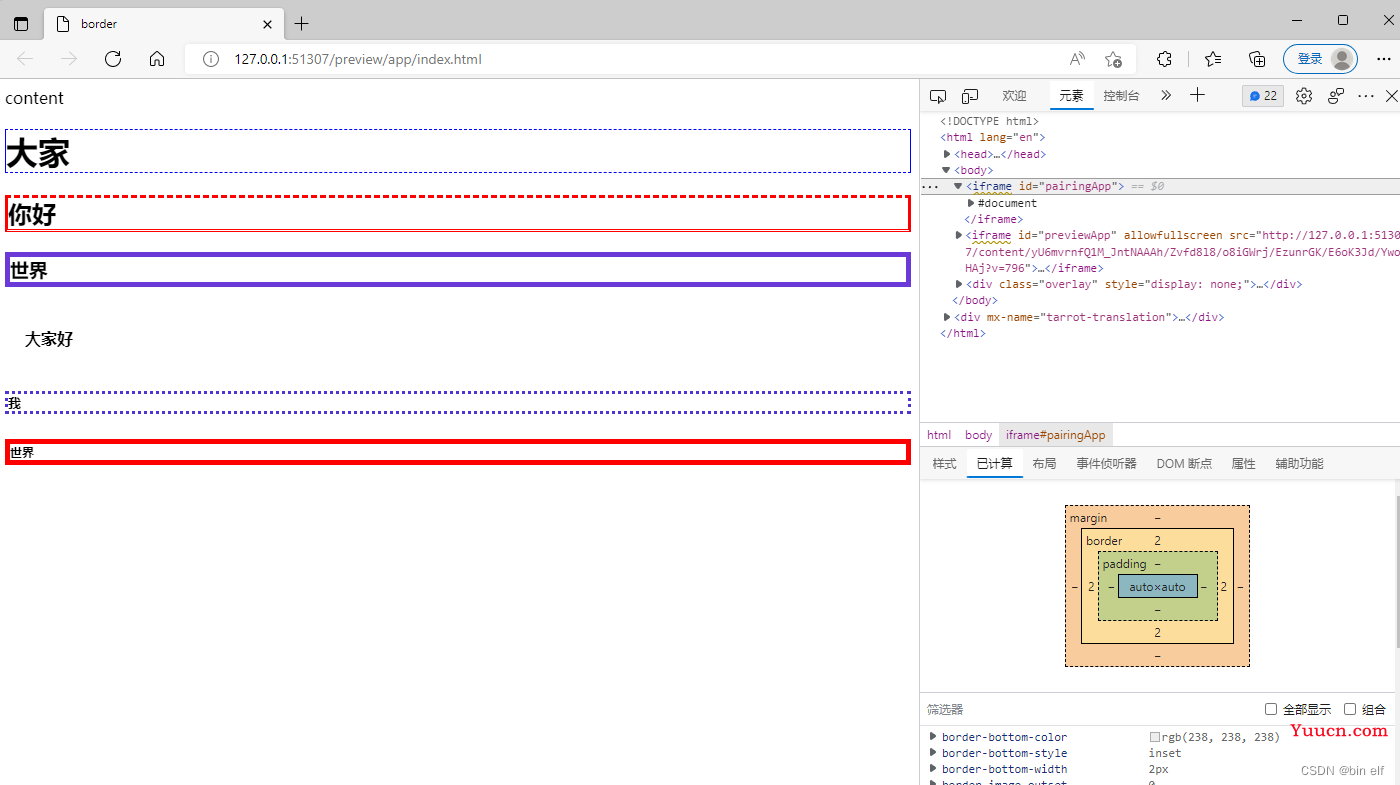Collapse the body element node

pos(946,170)
